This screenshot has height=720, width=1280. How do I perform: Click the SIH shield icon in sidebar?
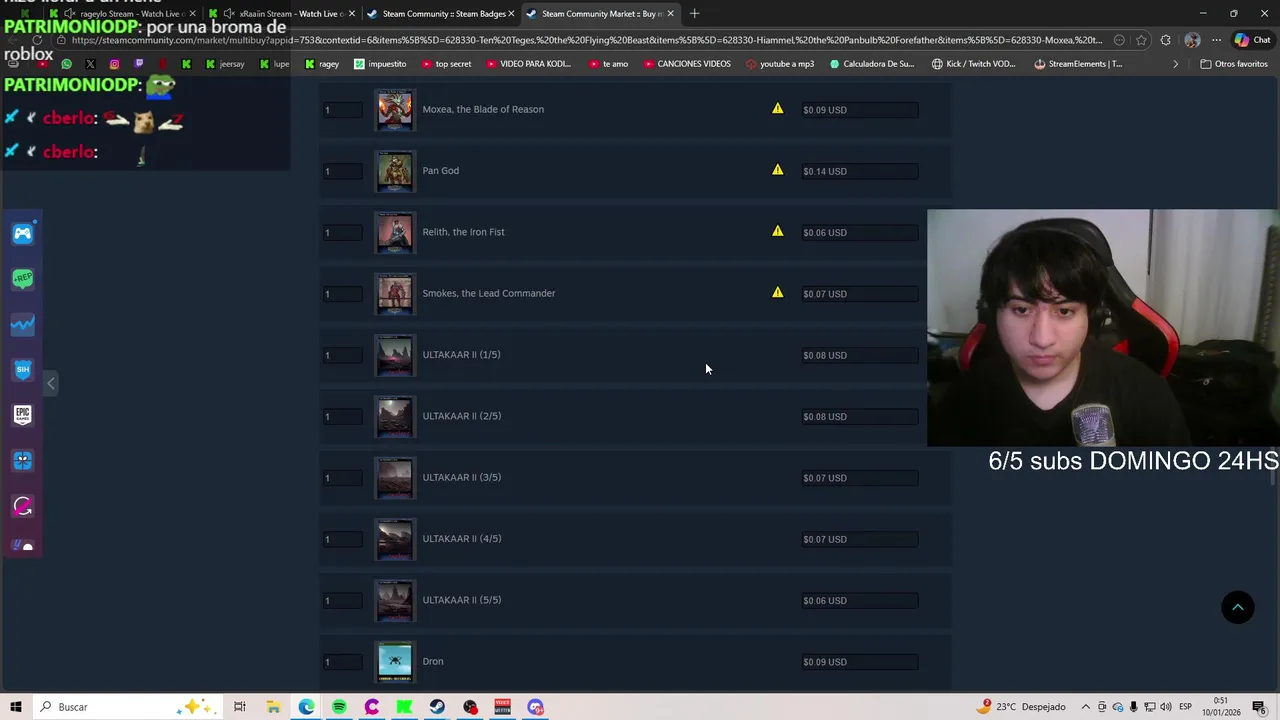click(x=23, y=369)
